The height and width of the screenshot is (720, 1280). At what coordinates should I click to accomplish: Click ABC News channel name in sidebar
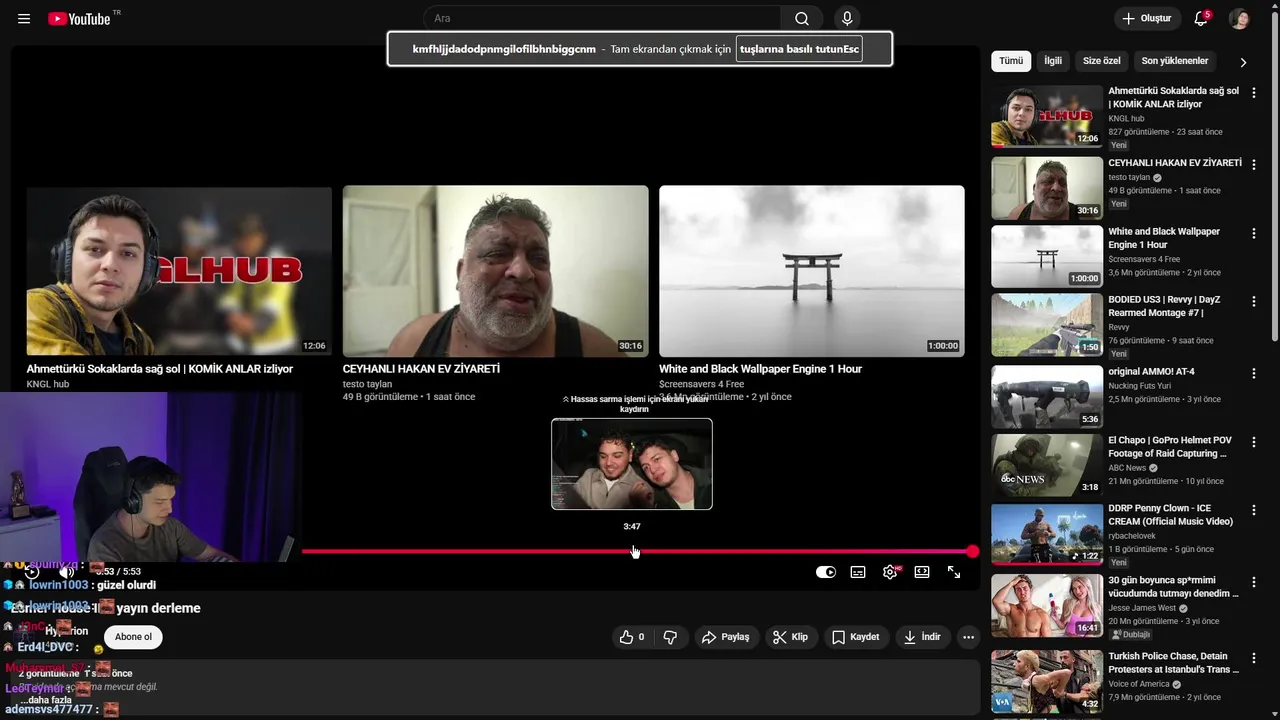(1127, 468)
